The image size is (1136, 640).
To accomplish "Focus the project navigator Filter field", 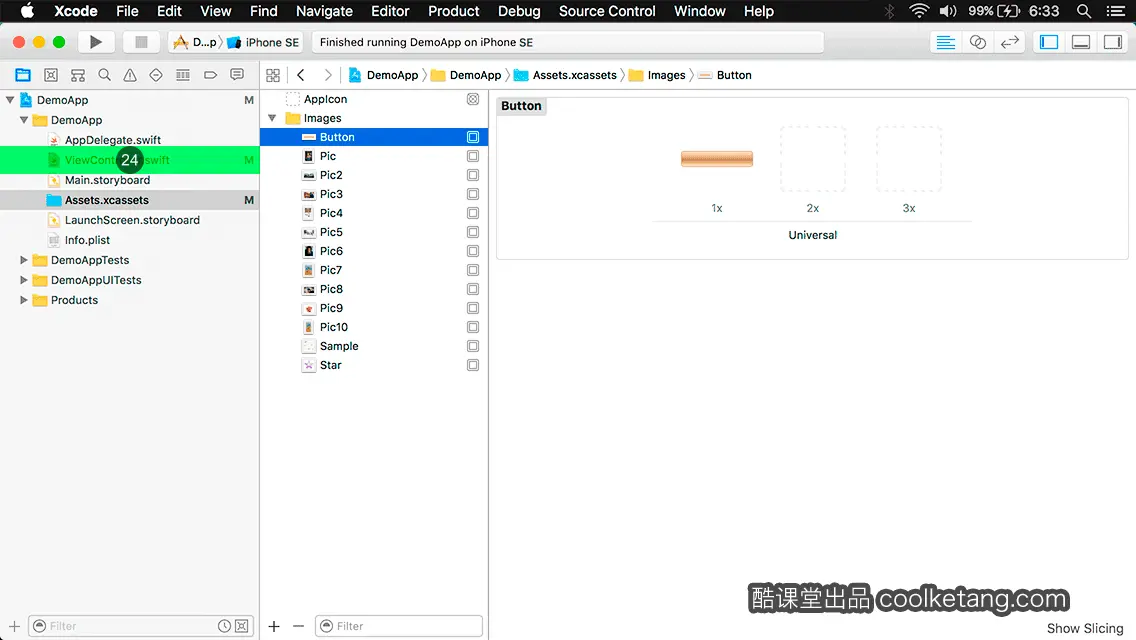I will click(x=140, y=626).
